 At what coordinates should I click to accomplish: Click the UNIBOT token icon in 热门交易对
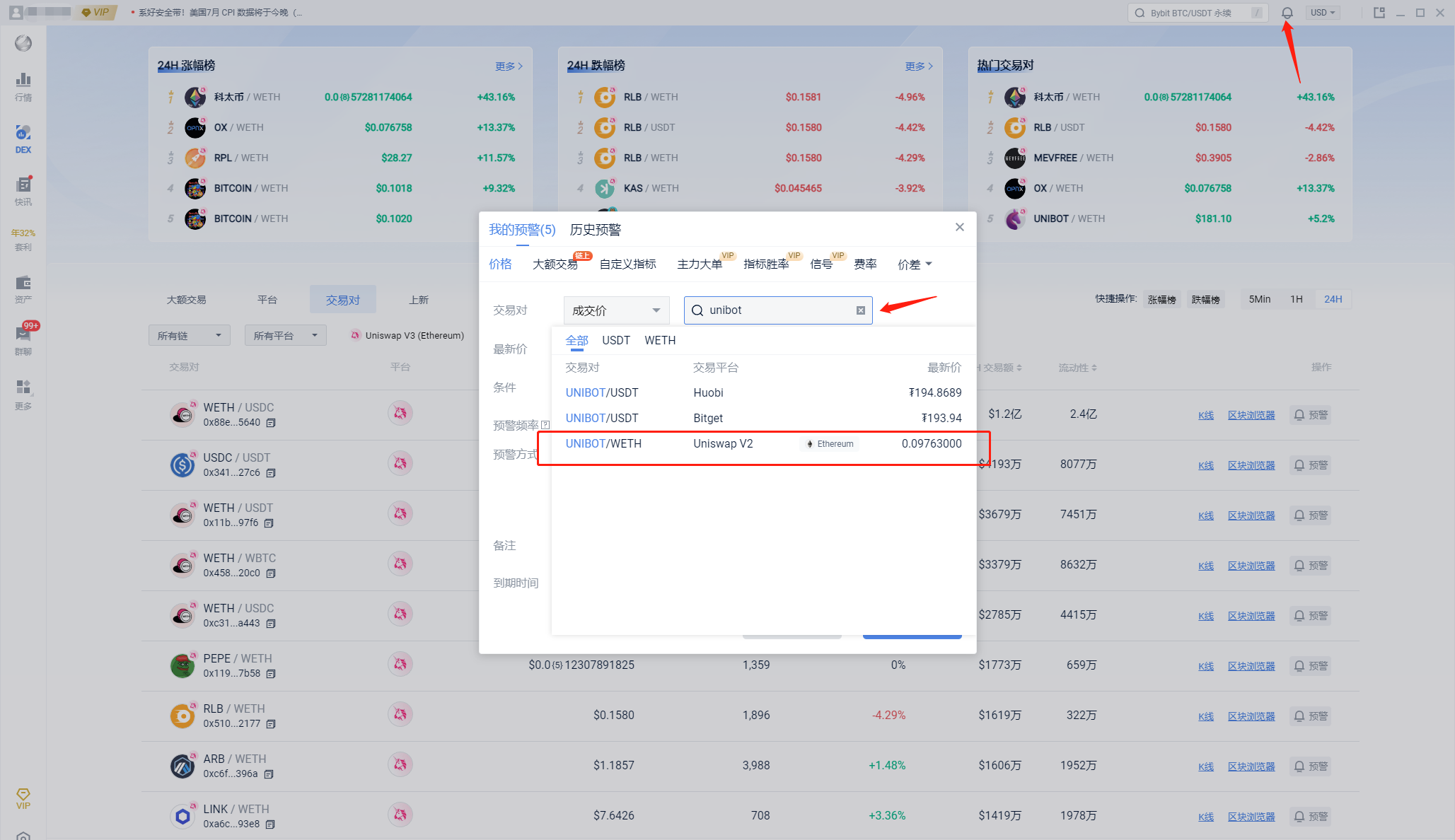(x=1015, y=218)
